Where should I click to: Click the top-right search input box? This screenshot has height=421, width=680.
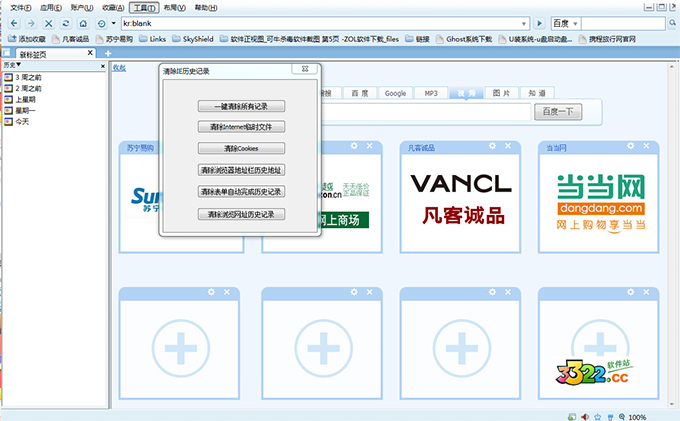[x=623, y=23]
